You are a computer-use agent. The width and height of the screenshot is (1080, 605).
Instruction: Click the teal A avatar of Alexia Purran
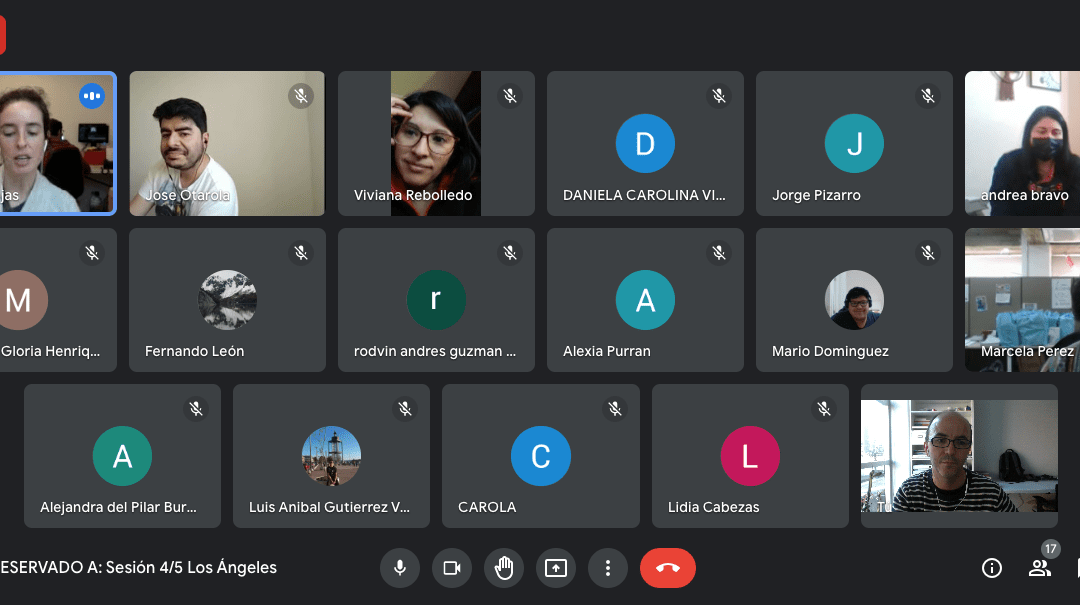coord(645,300)
